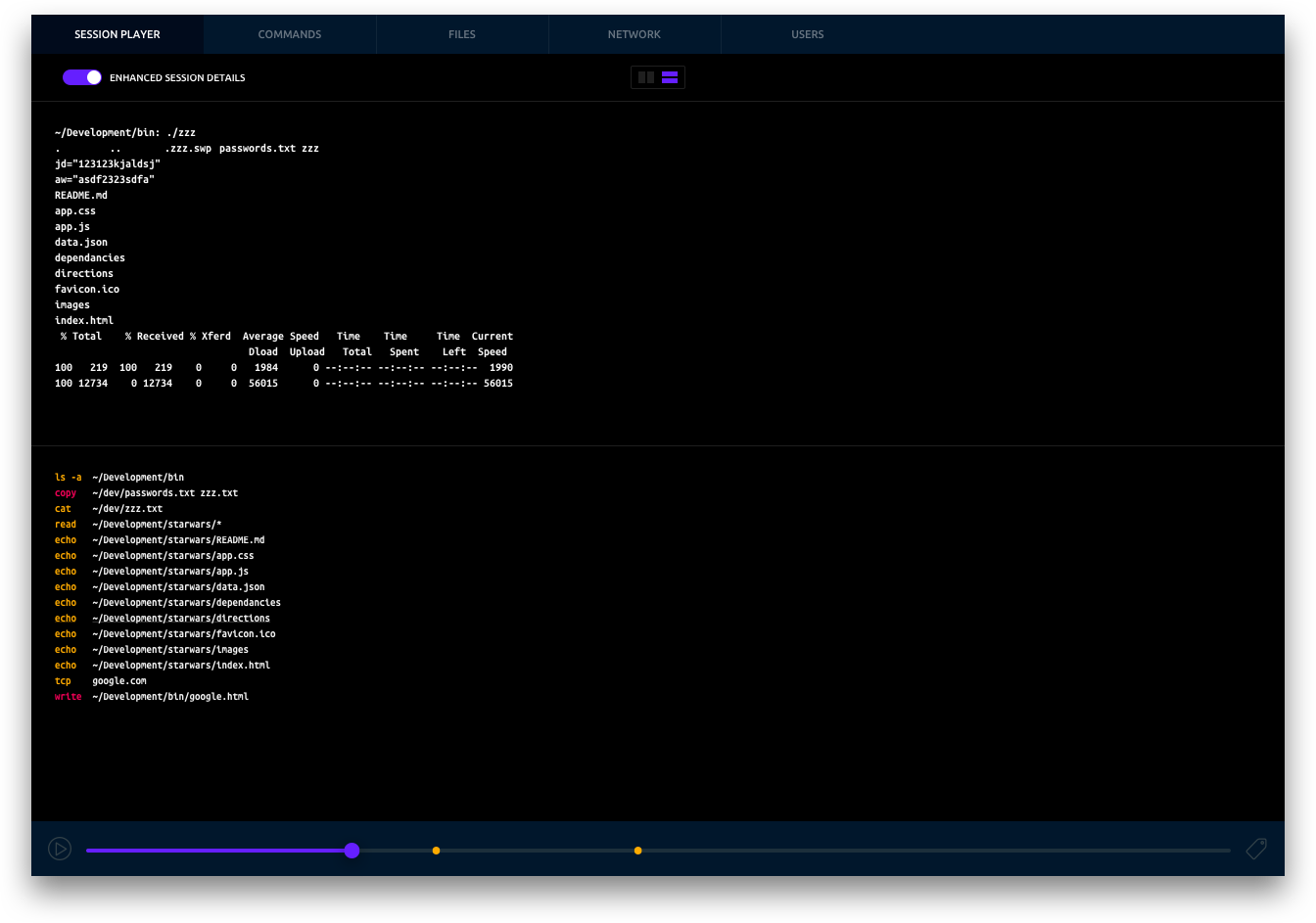Jump to first orange timeline marker
The image size is (1316, 923).
pos(436,851)
